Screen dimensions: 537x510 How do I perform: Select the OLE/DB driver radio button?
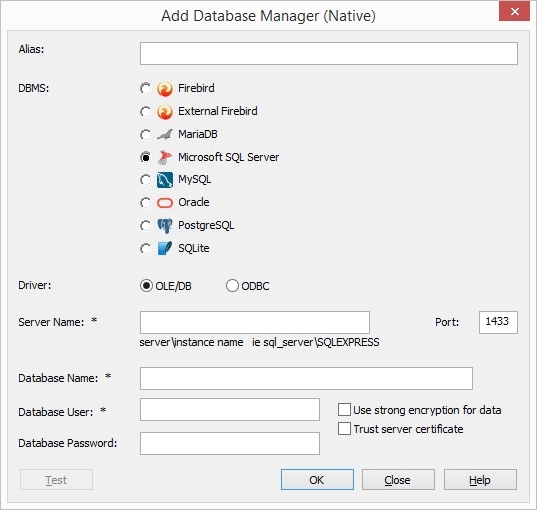(x=146, y=285)
